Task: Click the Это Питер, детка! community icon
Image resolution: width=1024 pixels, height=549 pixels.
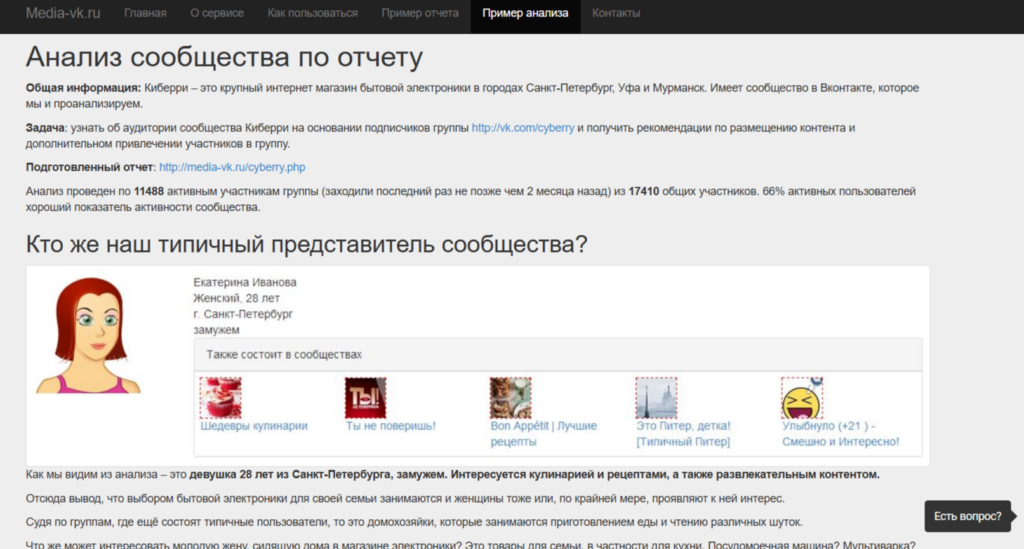Action: pos(656,397)
